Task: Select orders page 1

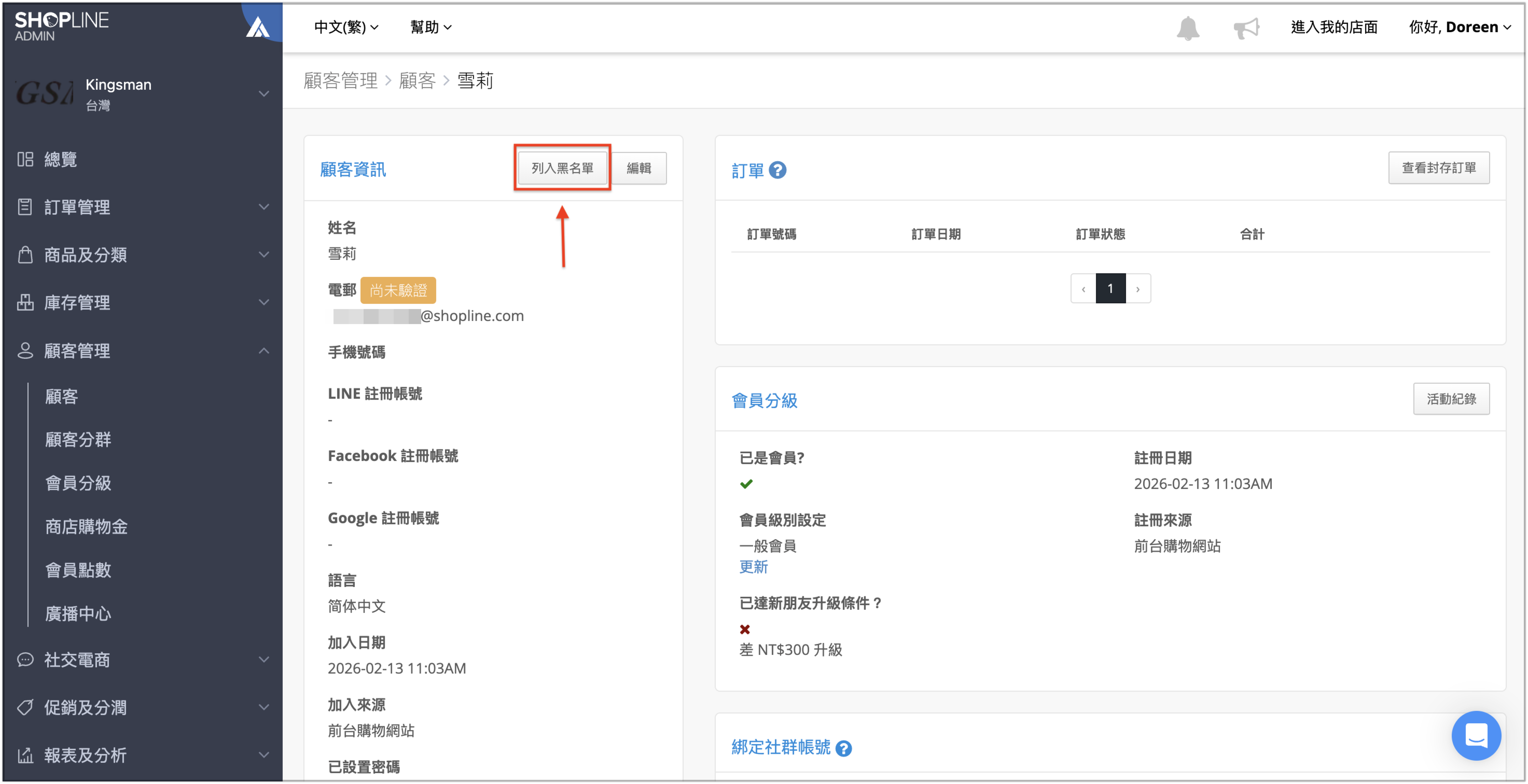Action: (x=1110, y=289)
